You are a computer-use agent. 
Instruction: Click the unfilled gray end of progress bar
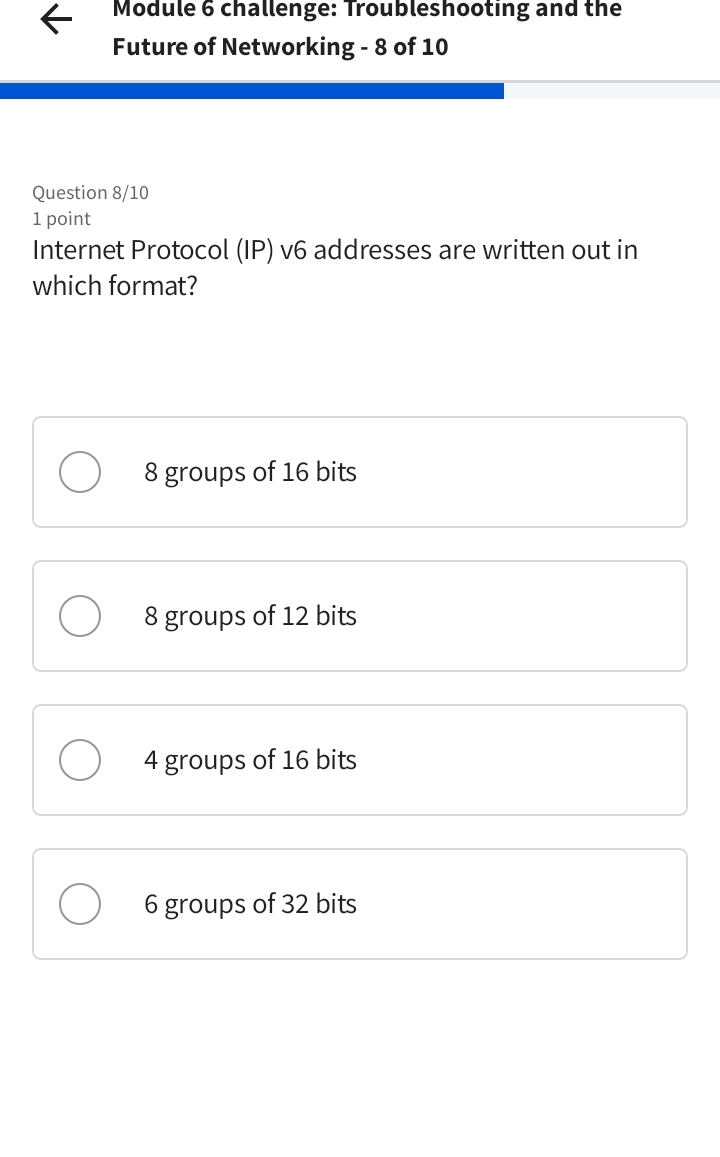[612, 91]
